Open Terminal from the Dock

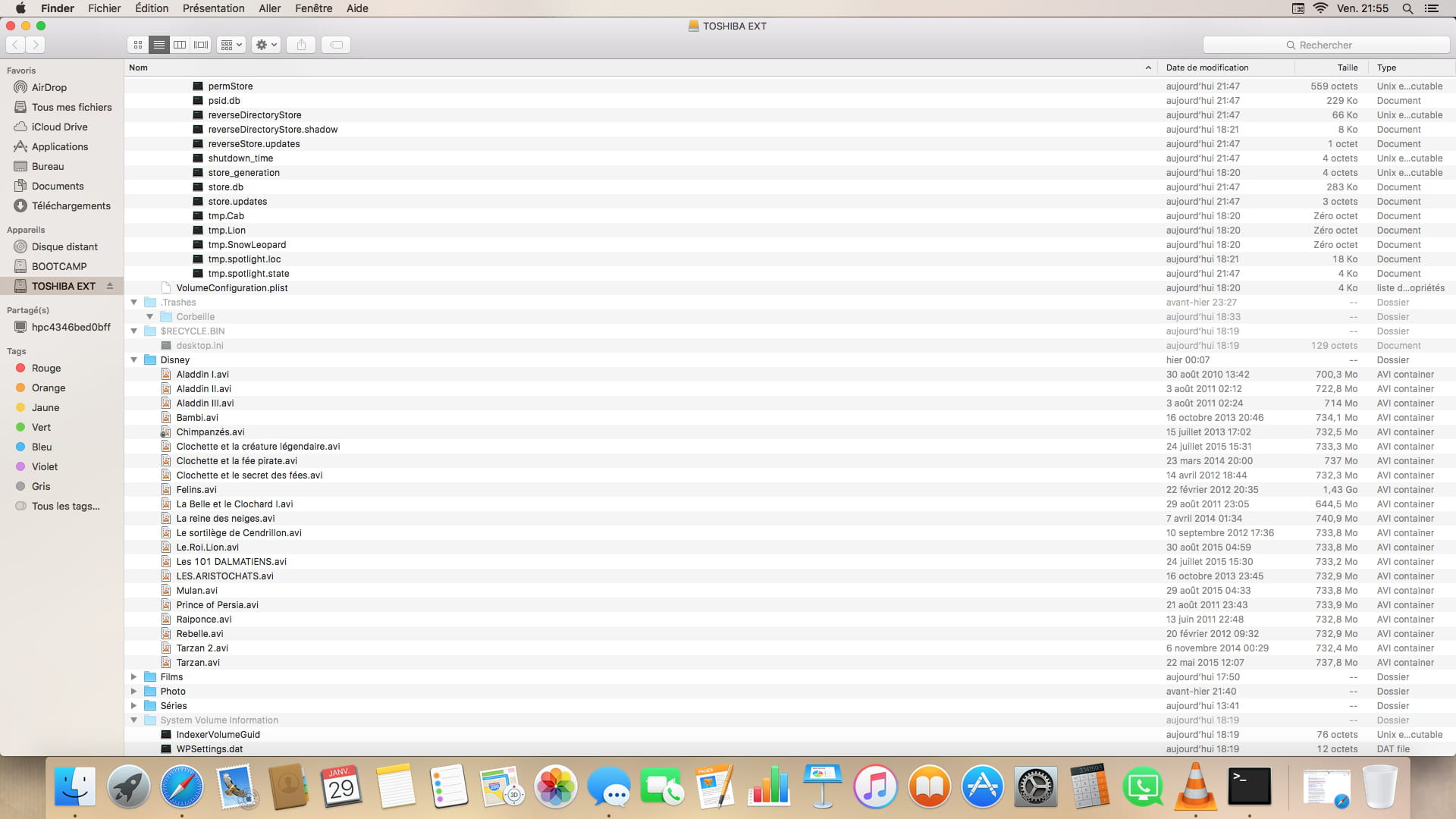coord(1250,786)
